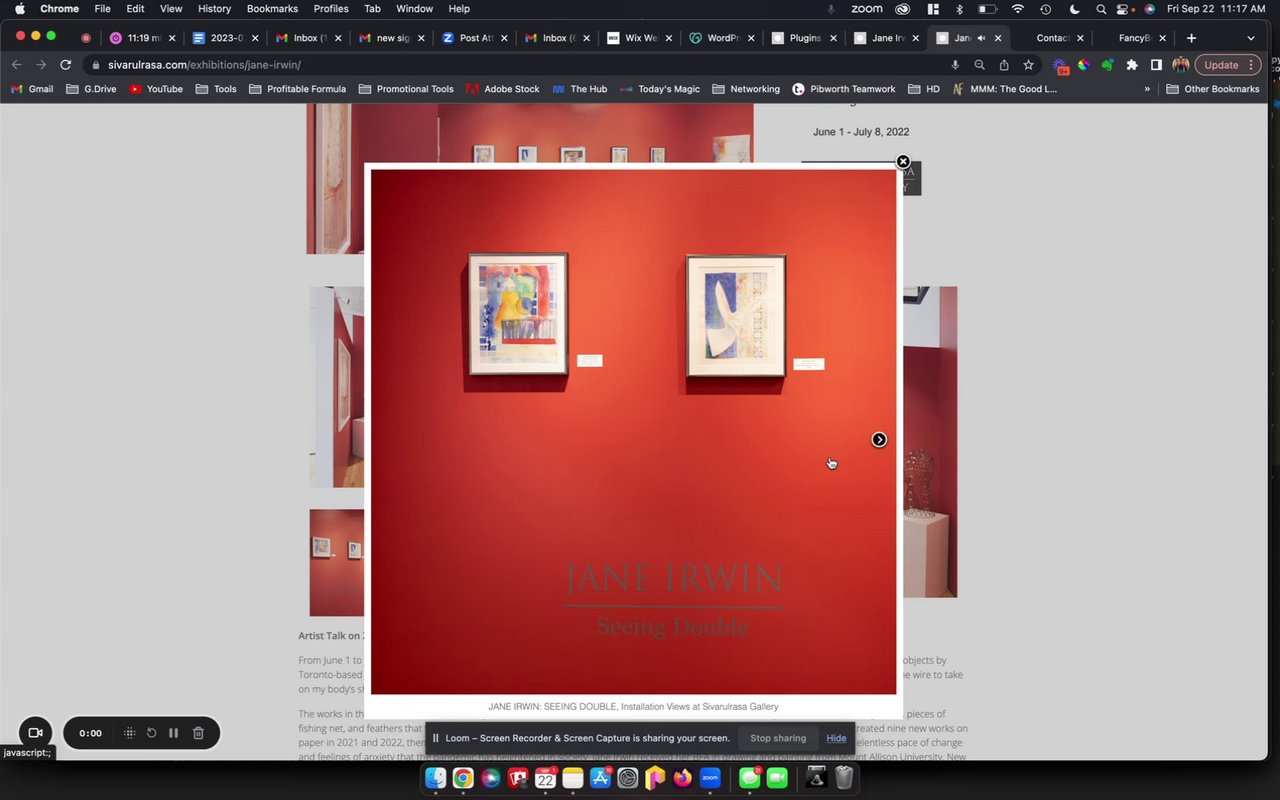Click the red wall thumbnail at lower left
The image size is (1280, 800).
click(337, 563)
